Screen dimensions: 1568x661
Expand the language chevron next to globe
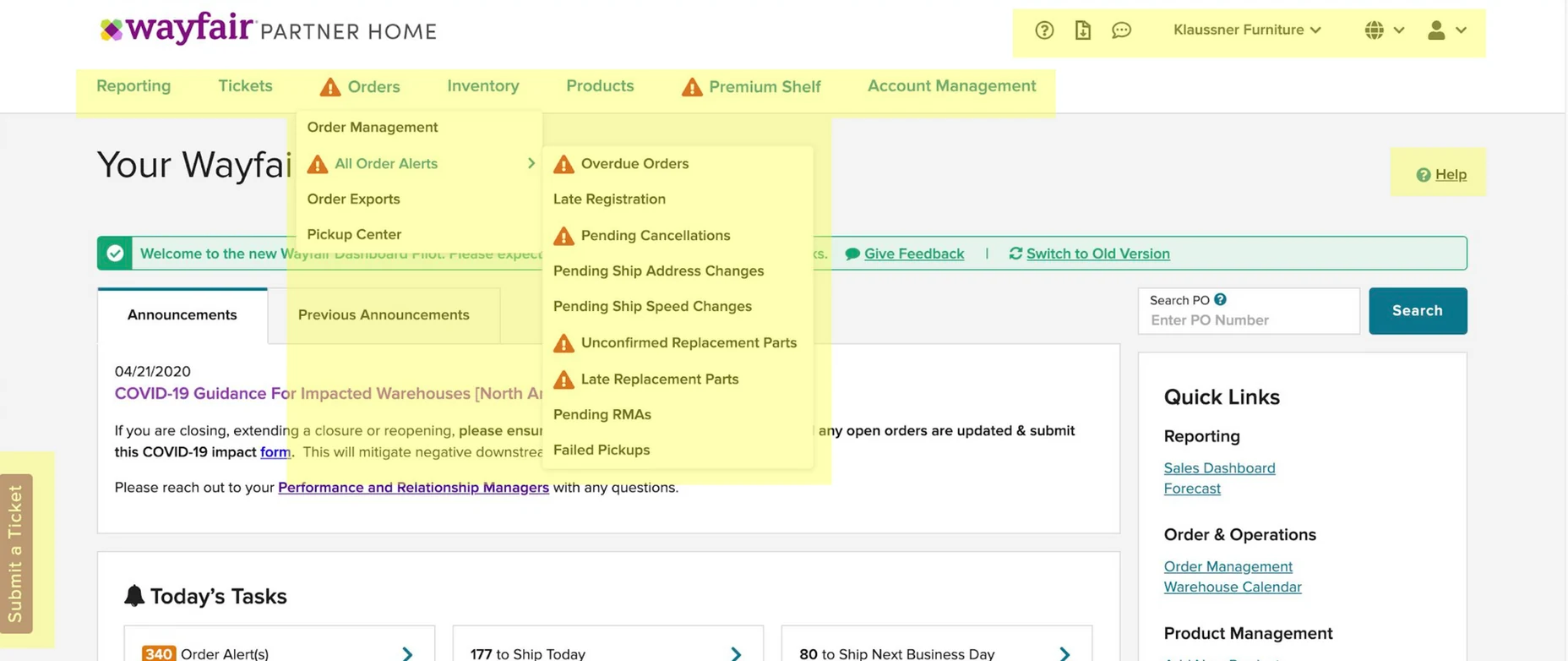pyautogui.click(x=1399, y=30)
